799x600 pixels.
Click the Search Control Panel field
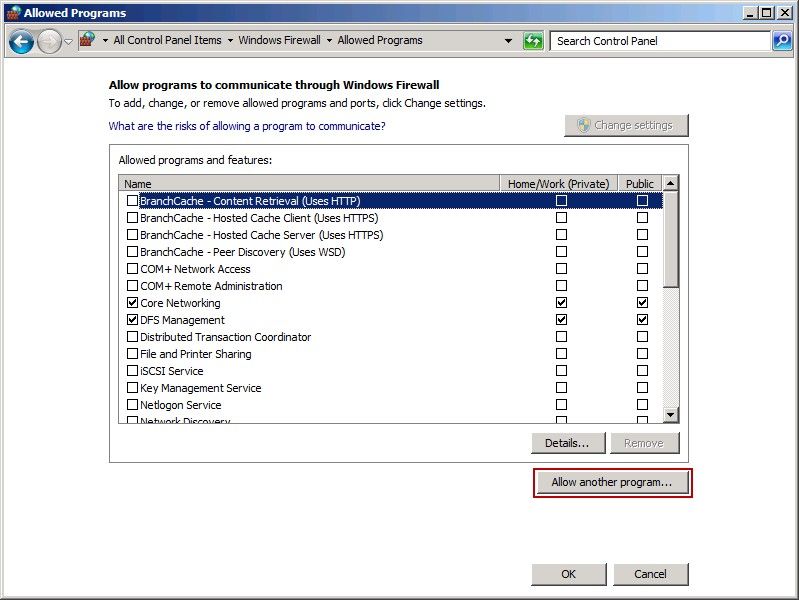[x=660, y=41]
